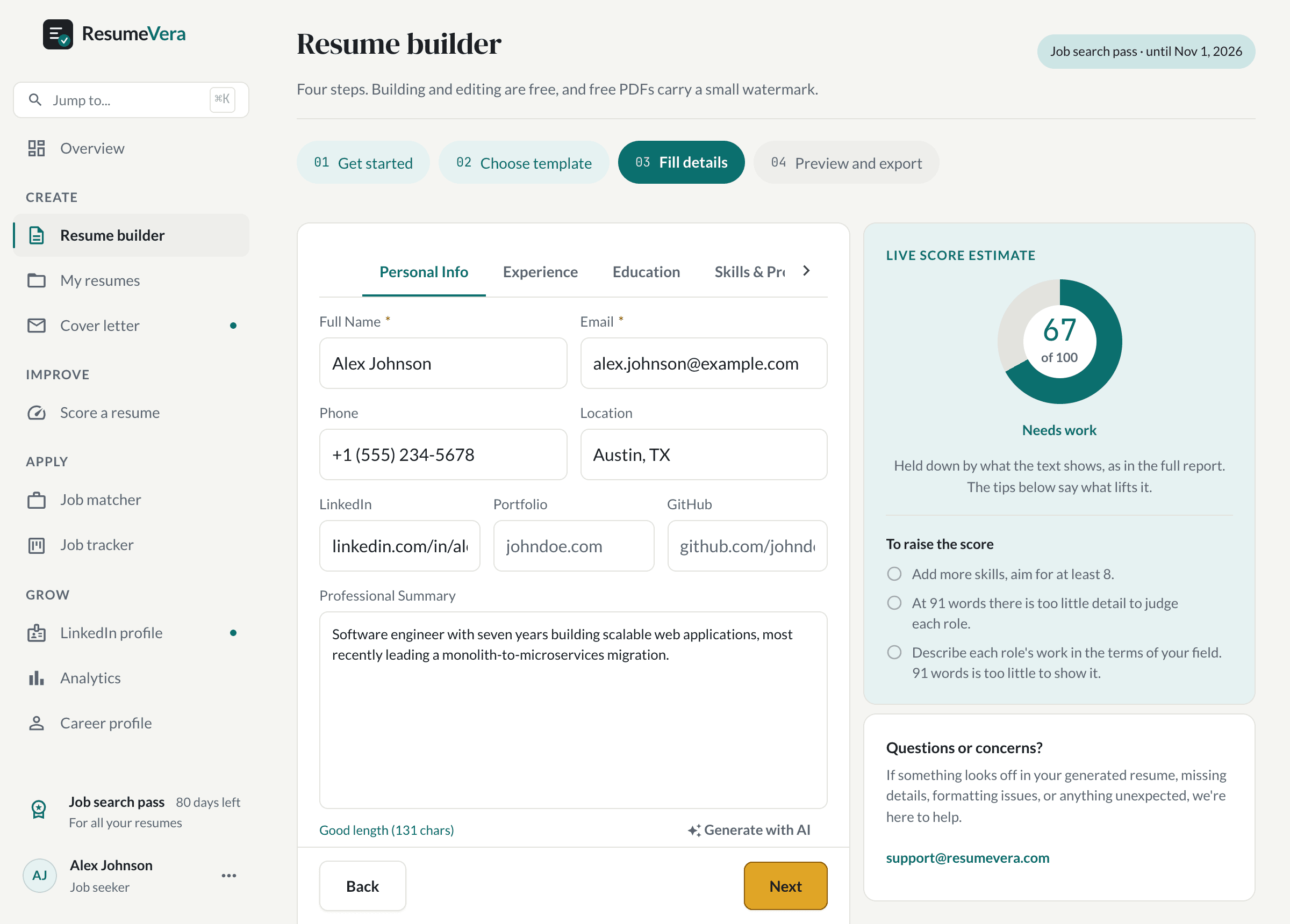Go to step 02 Choose template
This screenshot has height=924, width=1290.
(524, 163)
